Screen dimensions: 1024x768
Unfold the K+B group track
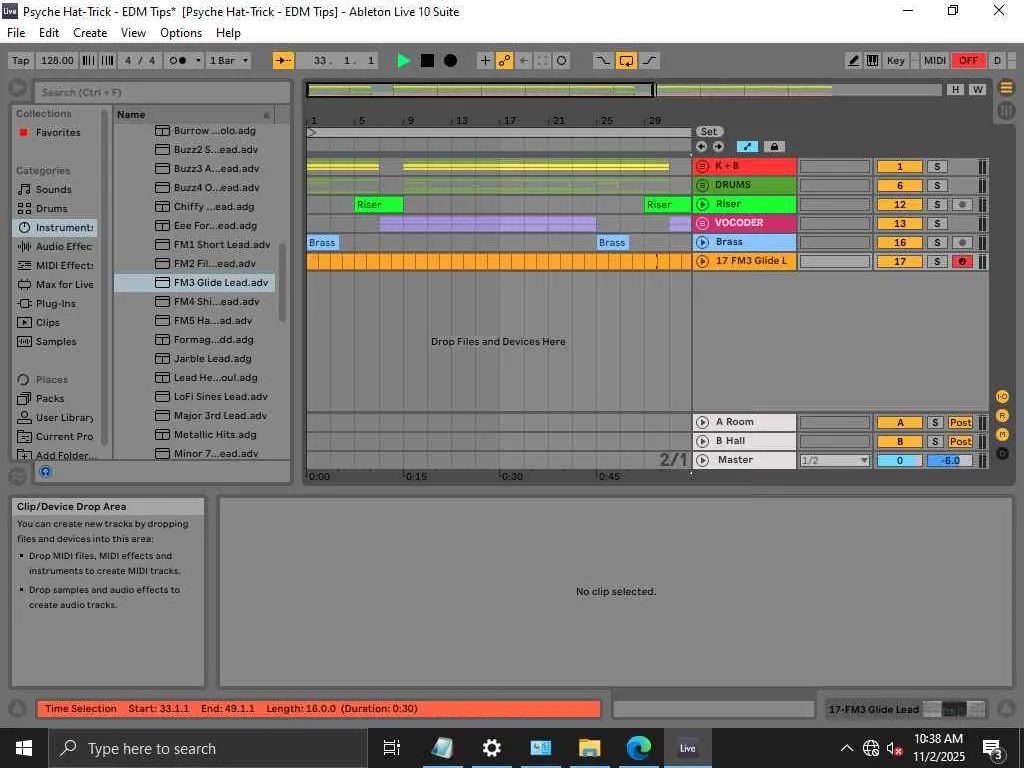[x=703, y=166]
